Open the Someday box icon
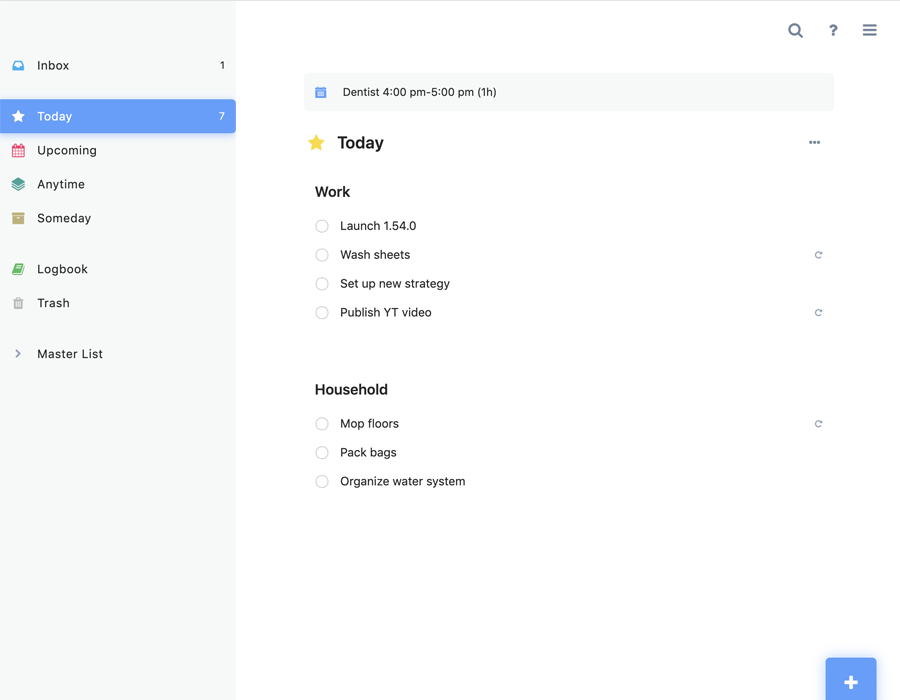The image size is (900, 700). click(x=19, y=218)
